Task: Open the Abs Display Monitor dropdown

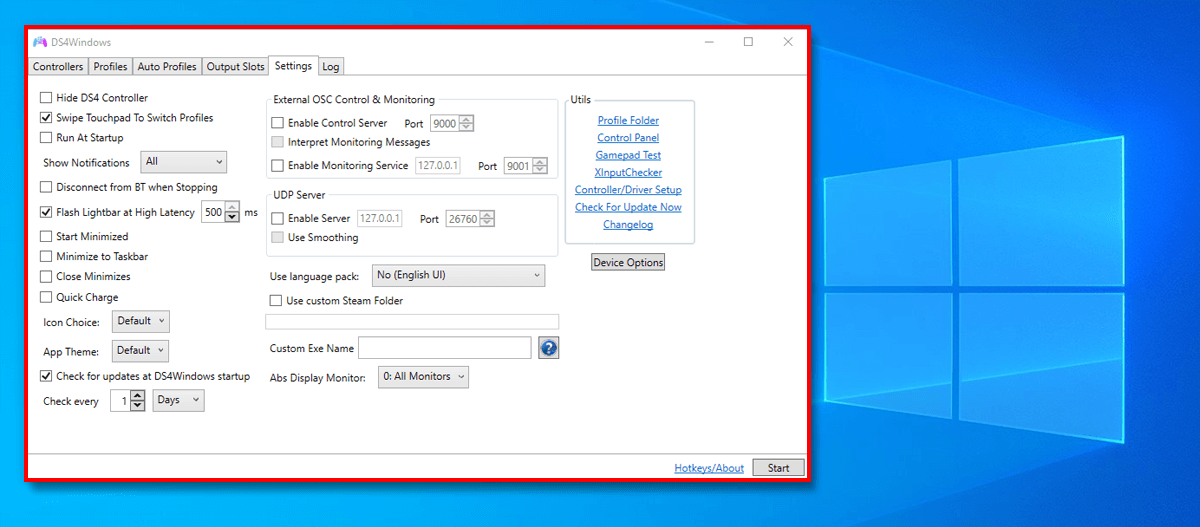Action: (x=422, y=377)
